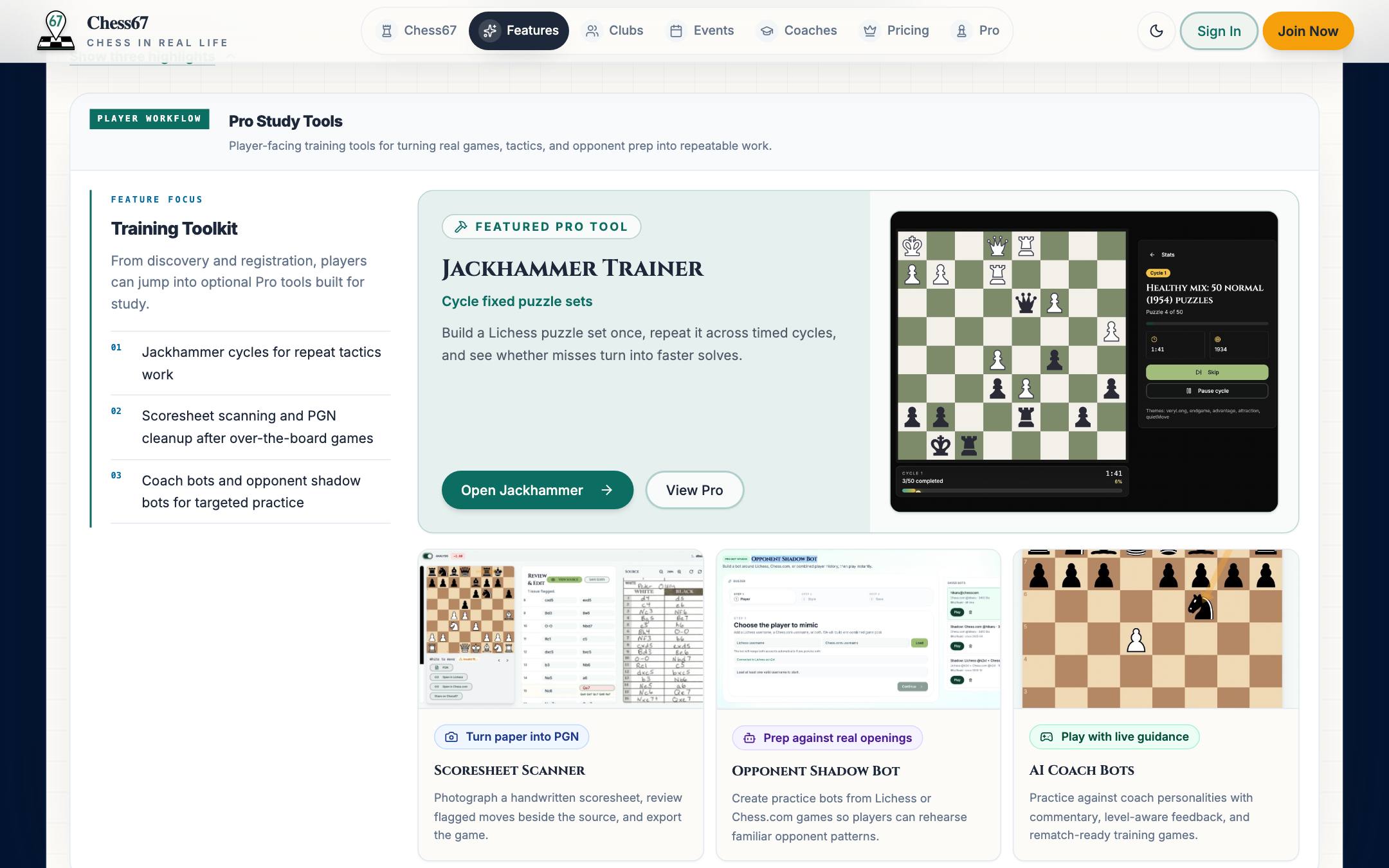Click Pause cycle in Jackhammer preview
The width and height of the screenshot is (1389, 868).
click(1206, 391)
